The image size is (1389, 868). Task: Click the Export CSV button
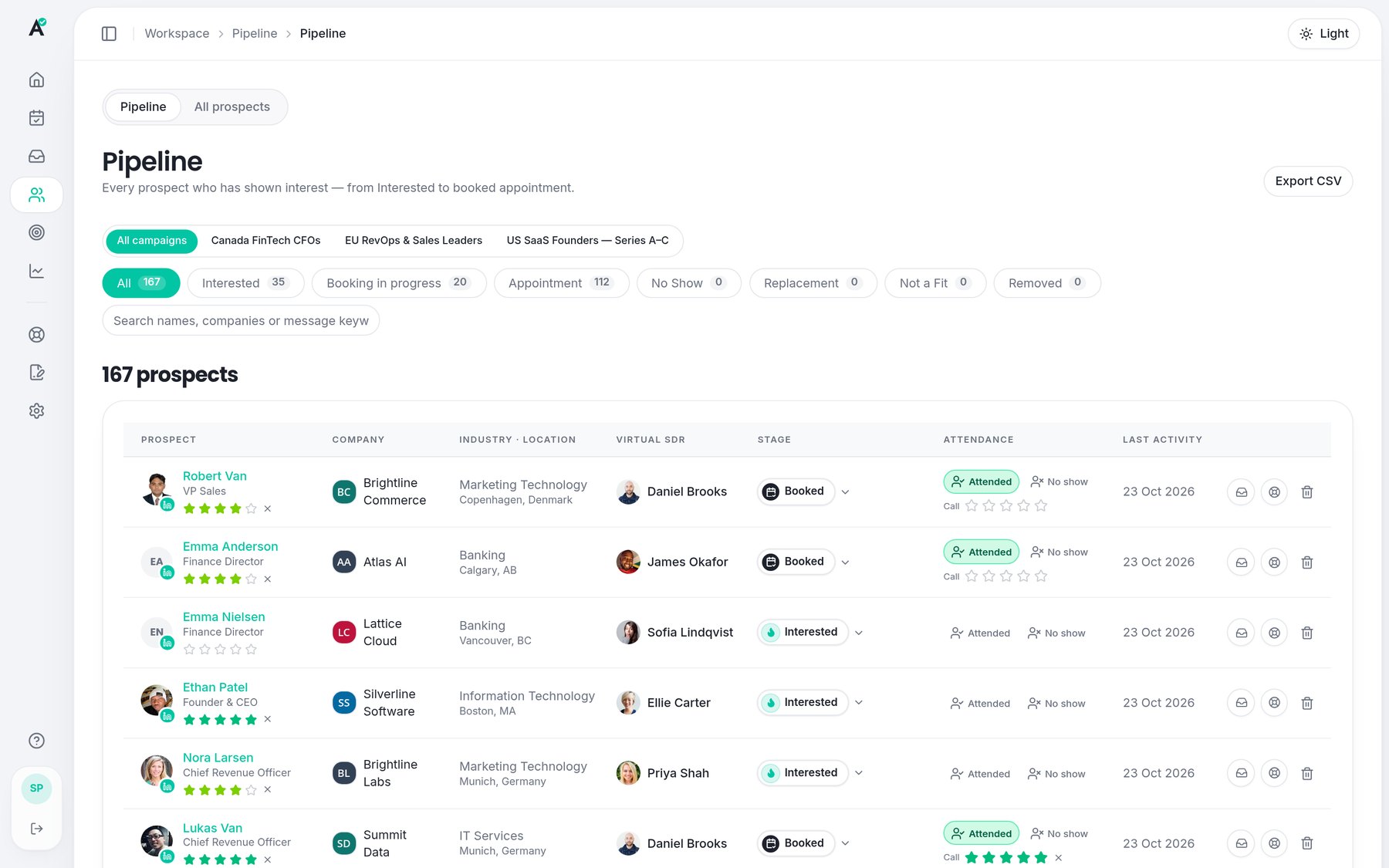[x=1308, y=181]
